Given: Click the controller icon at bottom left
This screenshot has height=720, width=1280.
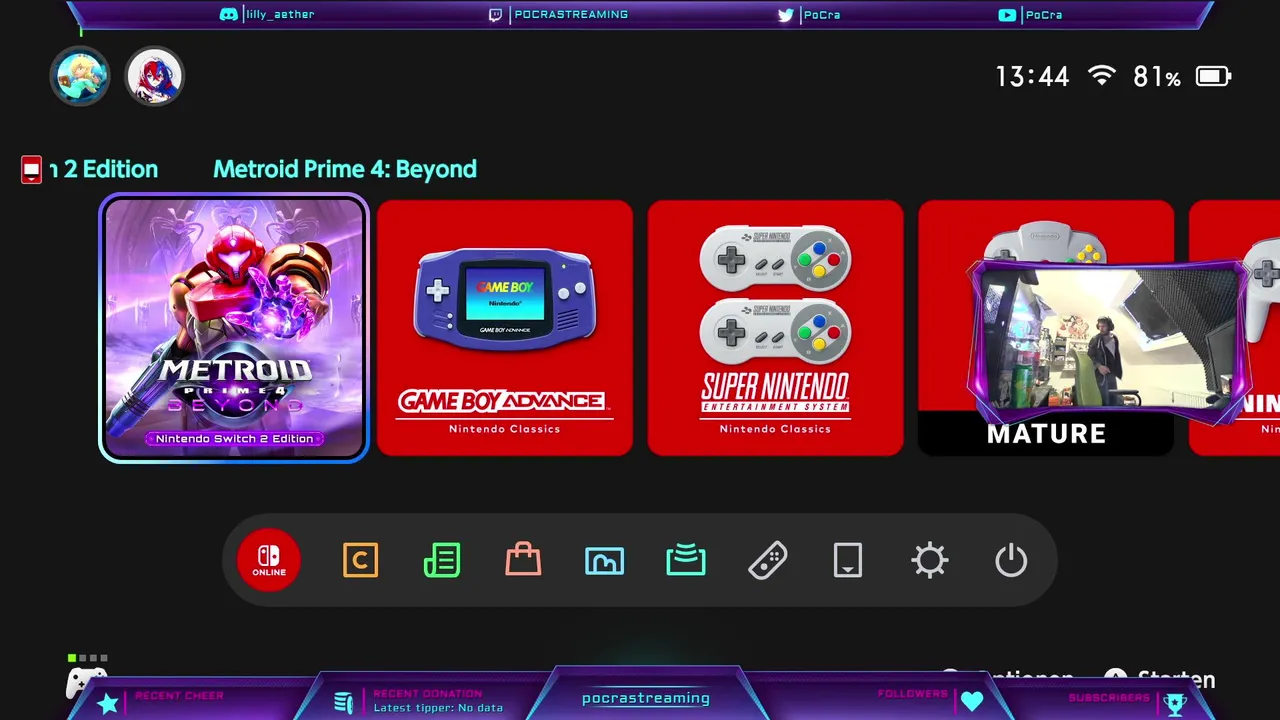Looking at the screenshot, I should click(x=87, y=682).
